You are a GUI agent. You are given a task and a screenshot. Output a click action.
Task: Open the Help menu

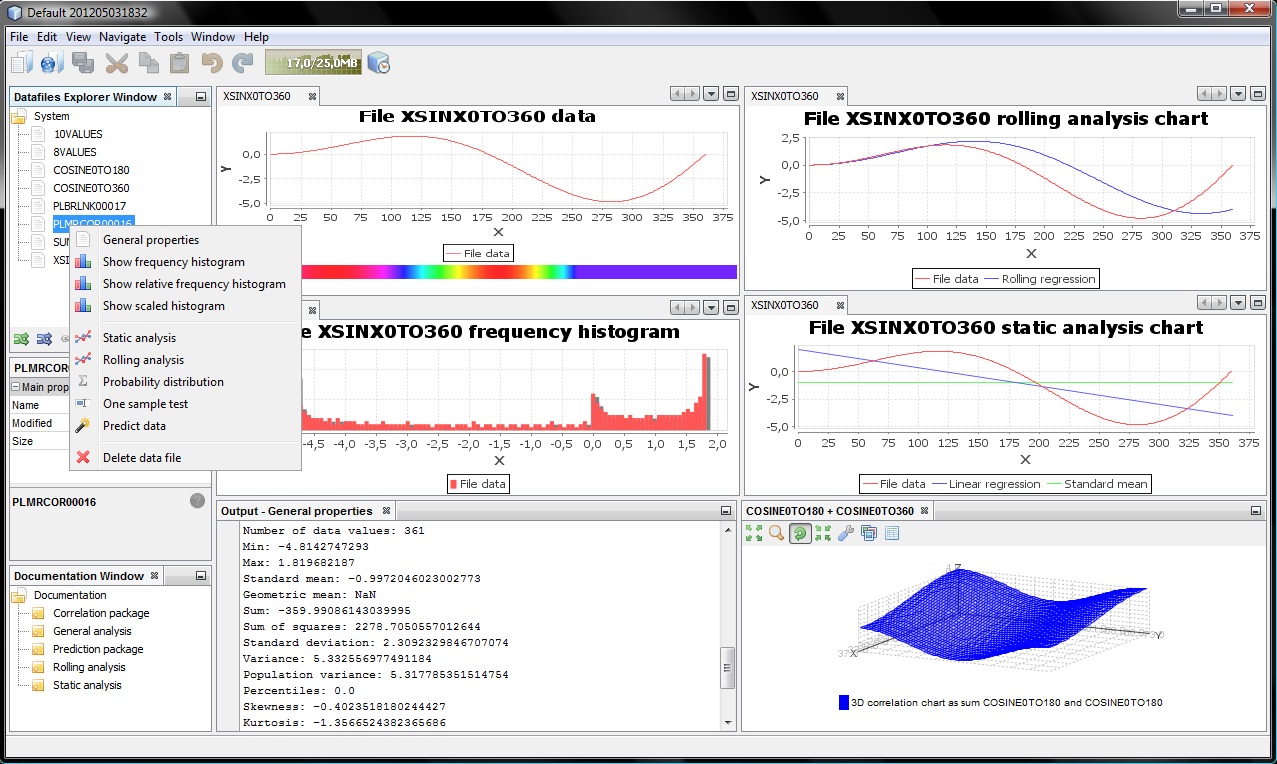click(256, 37)
